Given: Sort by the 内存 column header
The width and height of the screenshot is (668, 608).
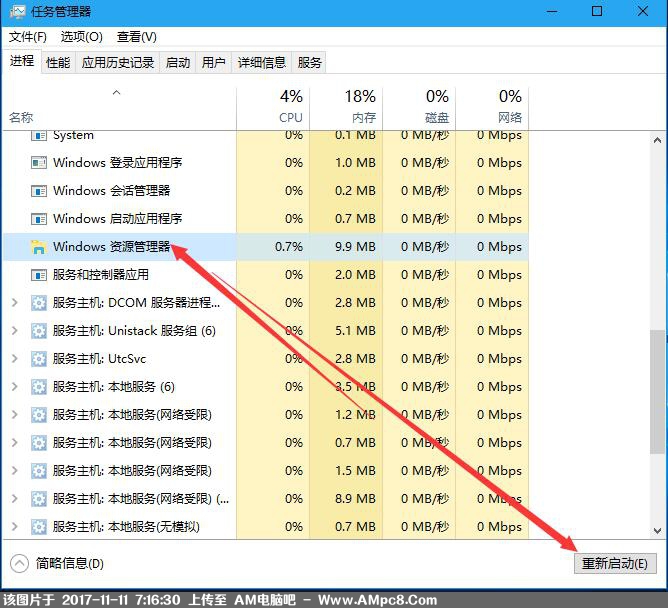Looking at the screenshot, I should coord(346,109).
